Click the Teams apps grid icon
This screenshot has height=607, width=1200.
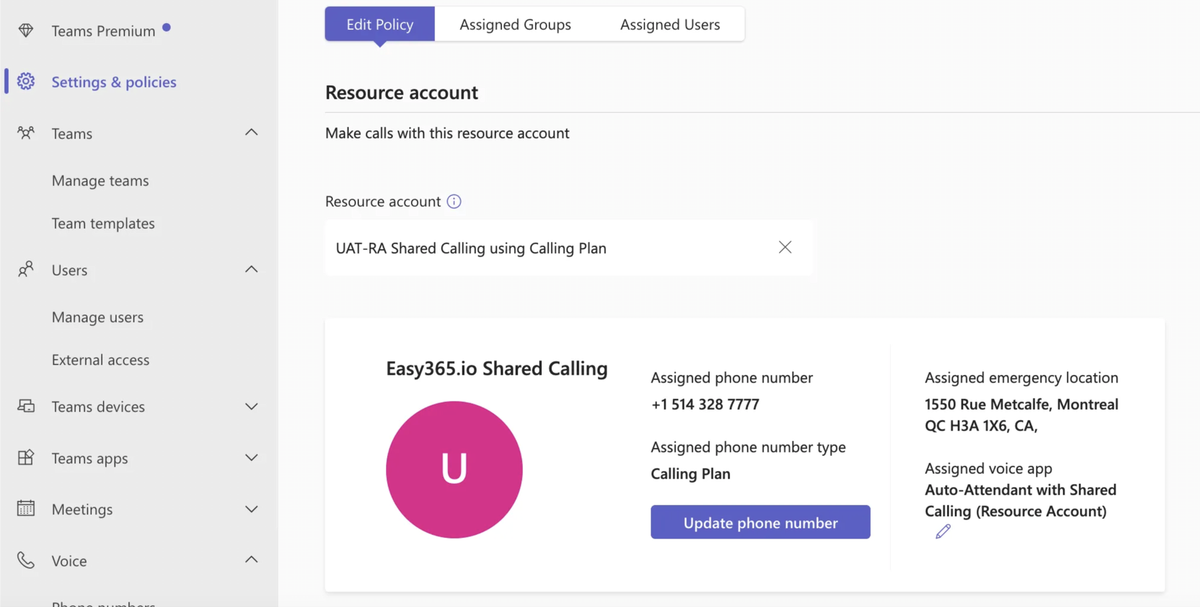point(25,458)
